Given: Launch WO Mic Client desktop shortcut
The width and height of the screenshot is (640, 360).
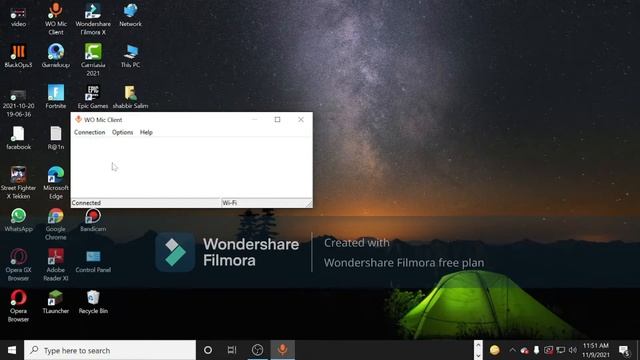Looking at the screenshot, I should (56, 18).
